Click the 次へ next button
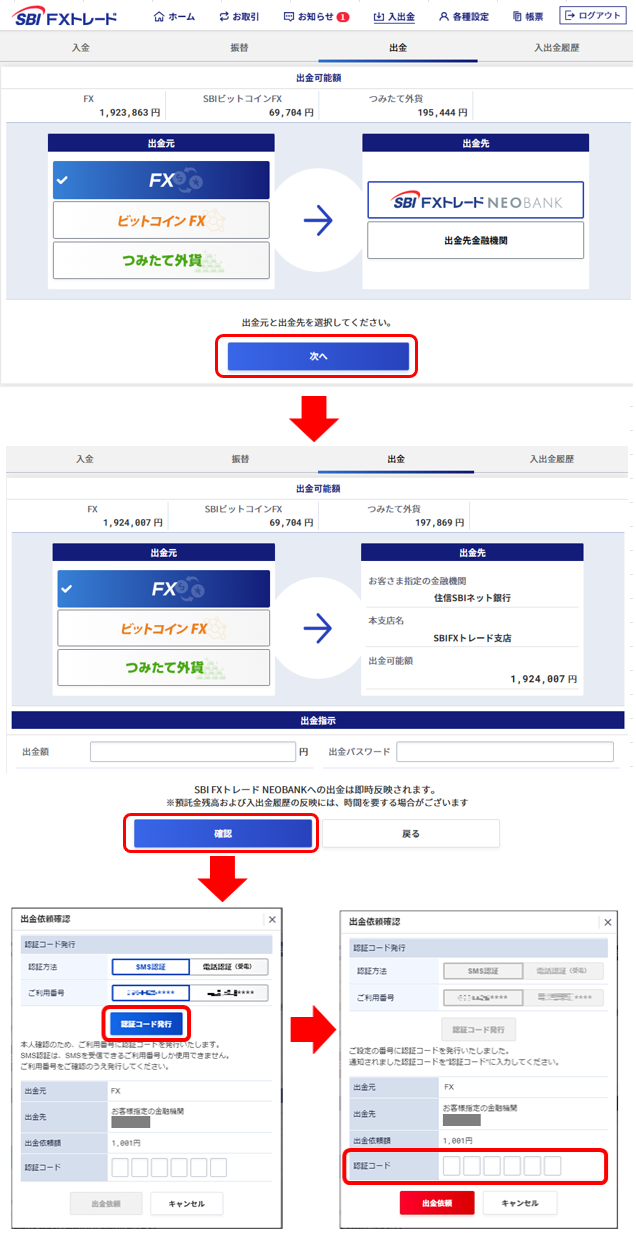This screenshot has height=1253, width=636. 318,357
